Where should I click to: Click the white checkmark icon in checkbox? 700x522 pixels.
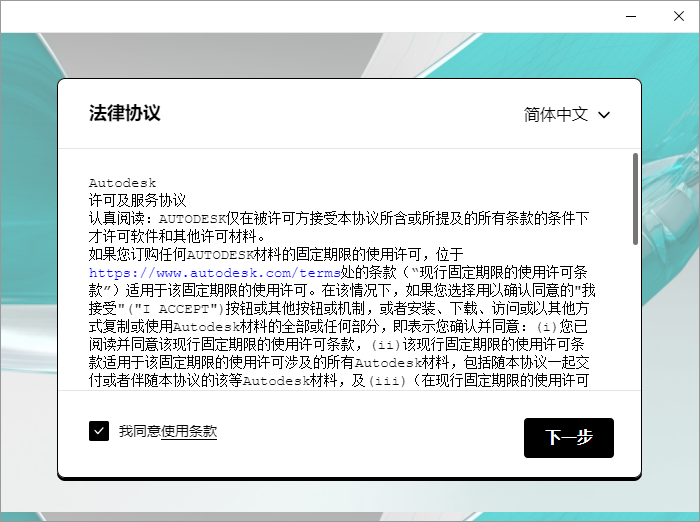pos(99,431)
